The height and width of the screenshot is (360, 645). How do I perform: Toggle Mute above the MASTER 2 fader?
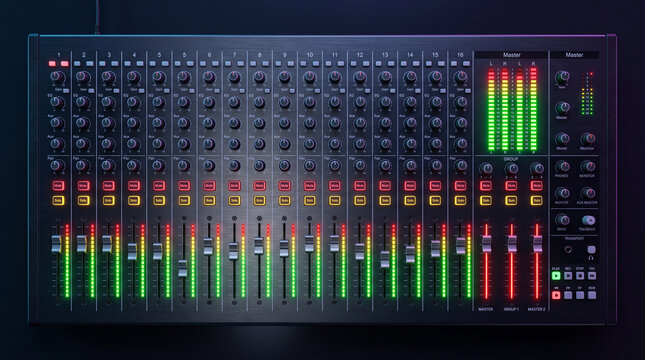[536, 186]
